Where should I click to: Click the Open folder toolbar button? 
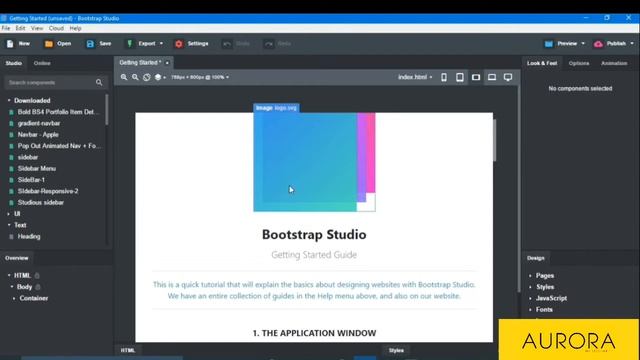pos(58,44)
